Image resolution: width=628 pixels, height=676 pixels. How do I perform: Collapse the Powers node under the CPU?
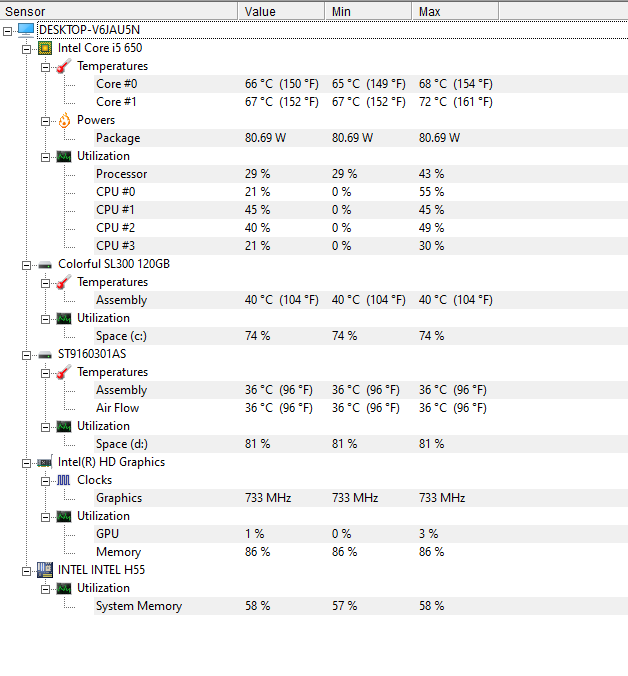click(45, 121)
